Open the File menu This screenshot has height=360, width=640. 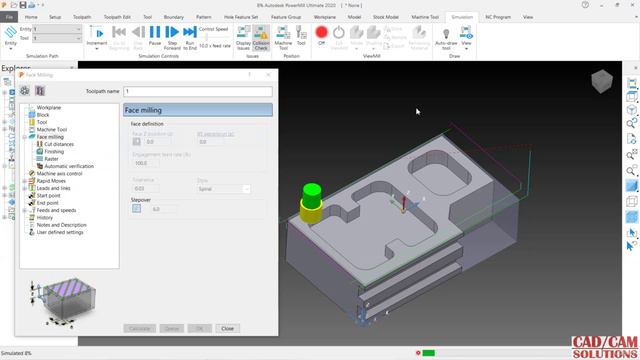[x=9, y=17]
